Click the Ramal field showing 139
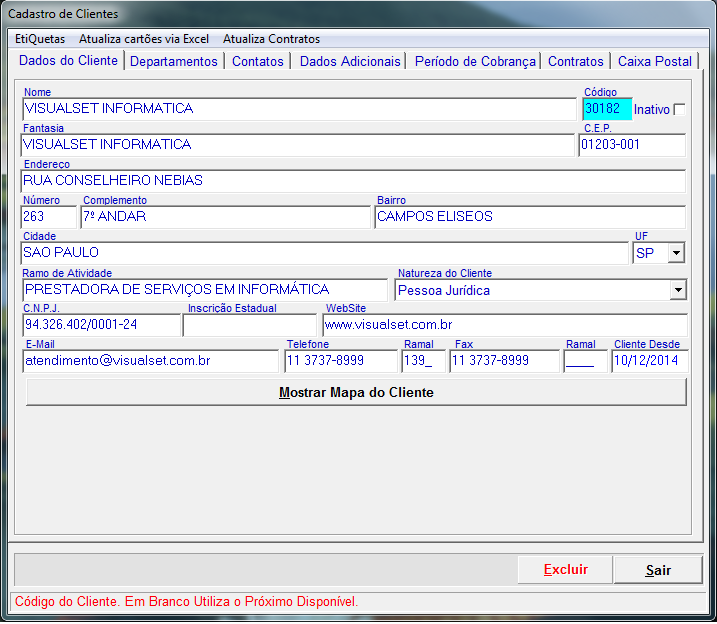Screen dimensions: 717x624 [x=423, y=361]
